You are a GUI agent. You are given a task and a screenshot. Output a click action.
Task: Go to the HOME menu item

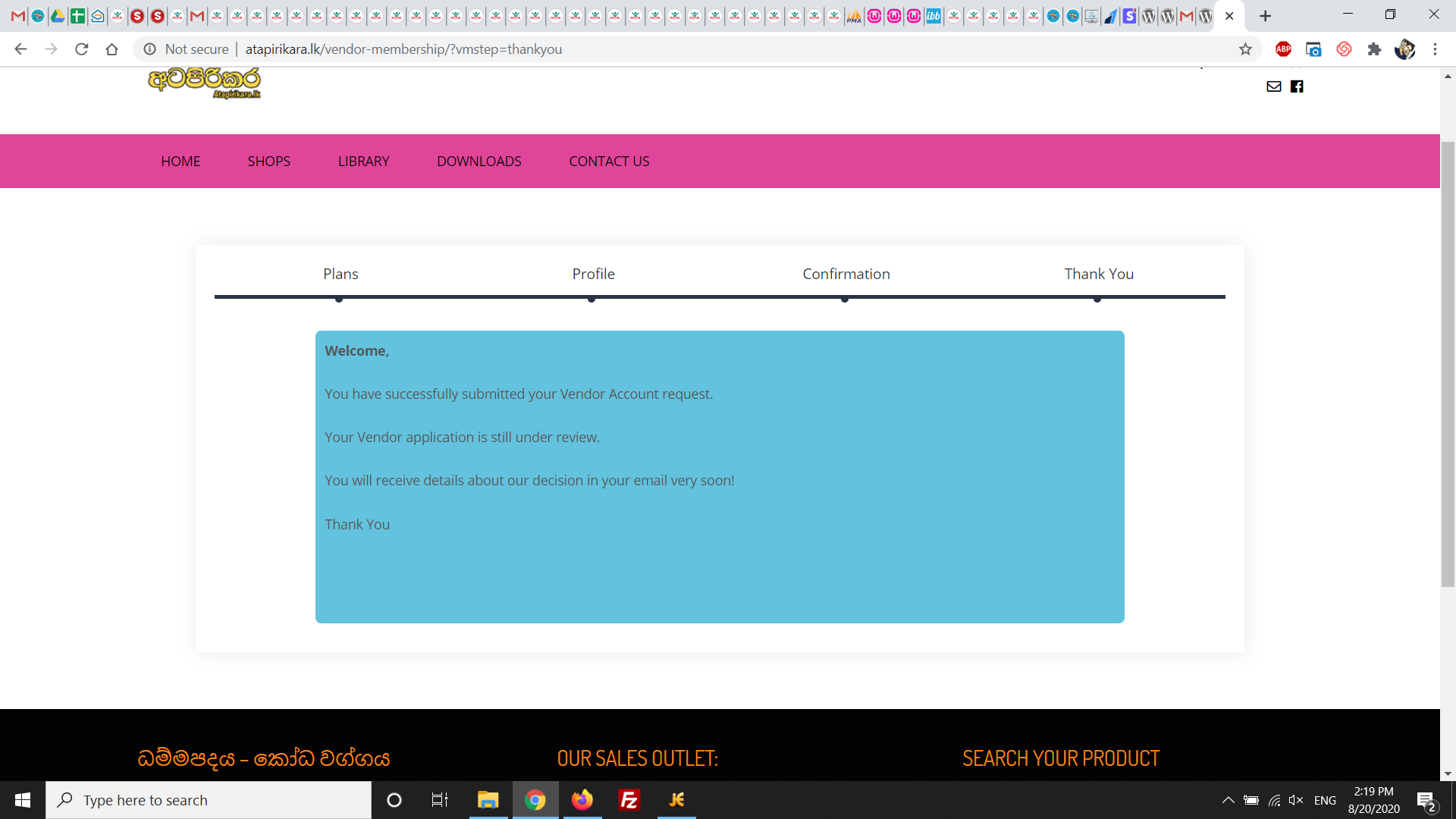tap(180, 162)
